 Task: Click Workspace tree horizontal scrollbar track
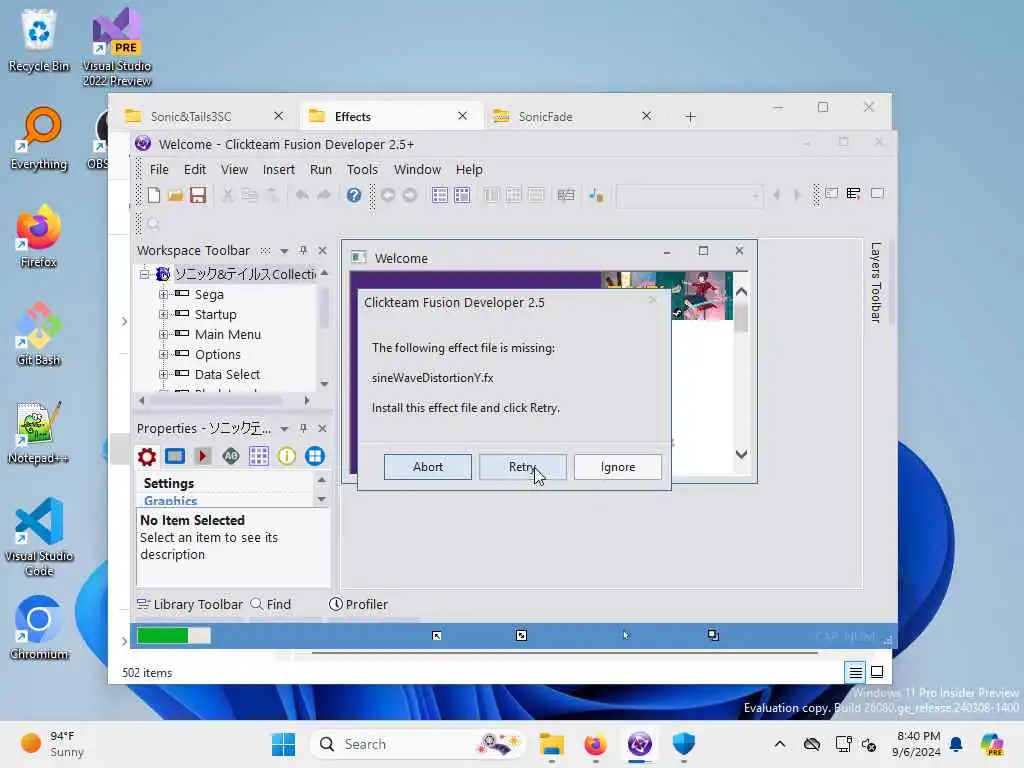pos(224,400)
